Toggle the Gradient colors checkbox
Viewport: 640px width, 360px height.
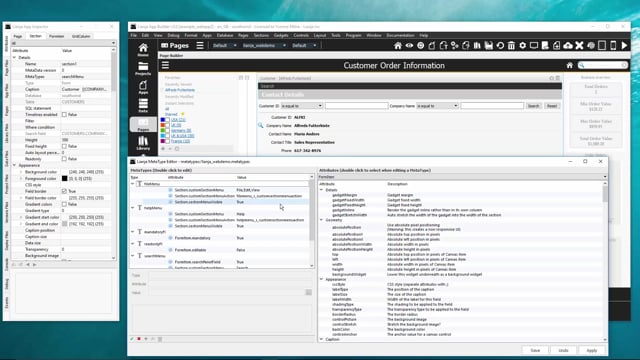click(x=64, y=204)
